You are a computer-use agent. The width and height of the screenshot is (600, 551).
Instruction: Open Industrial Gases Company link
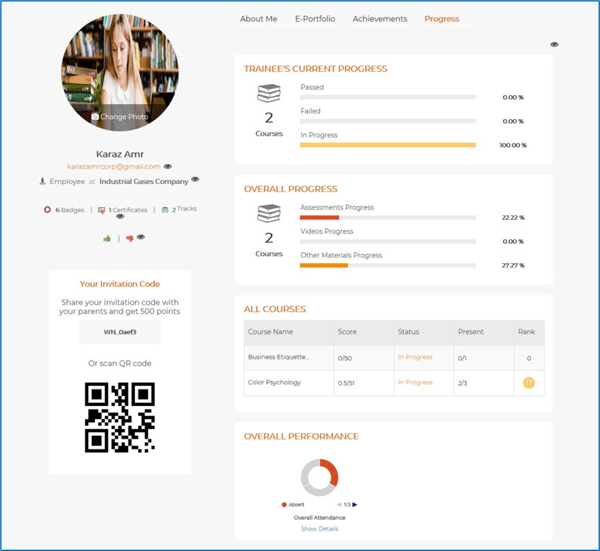pos(144,181)
